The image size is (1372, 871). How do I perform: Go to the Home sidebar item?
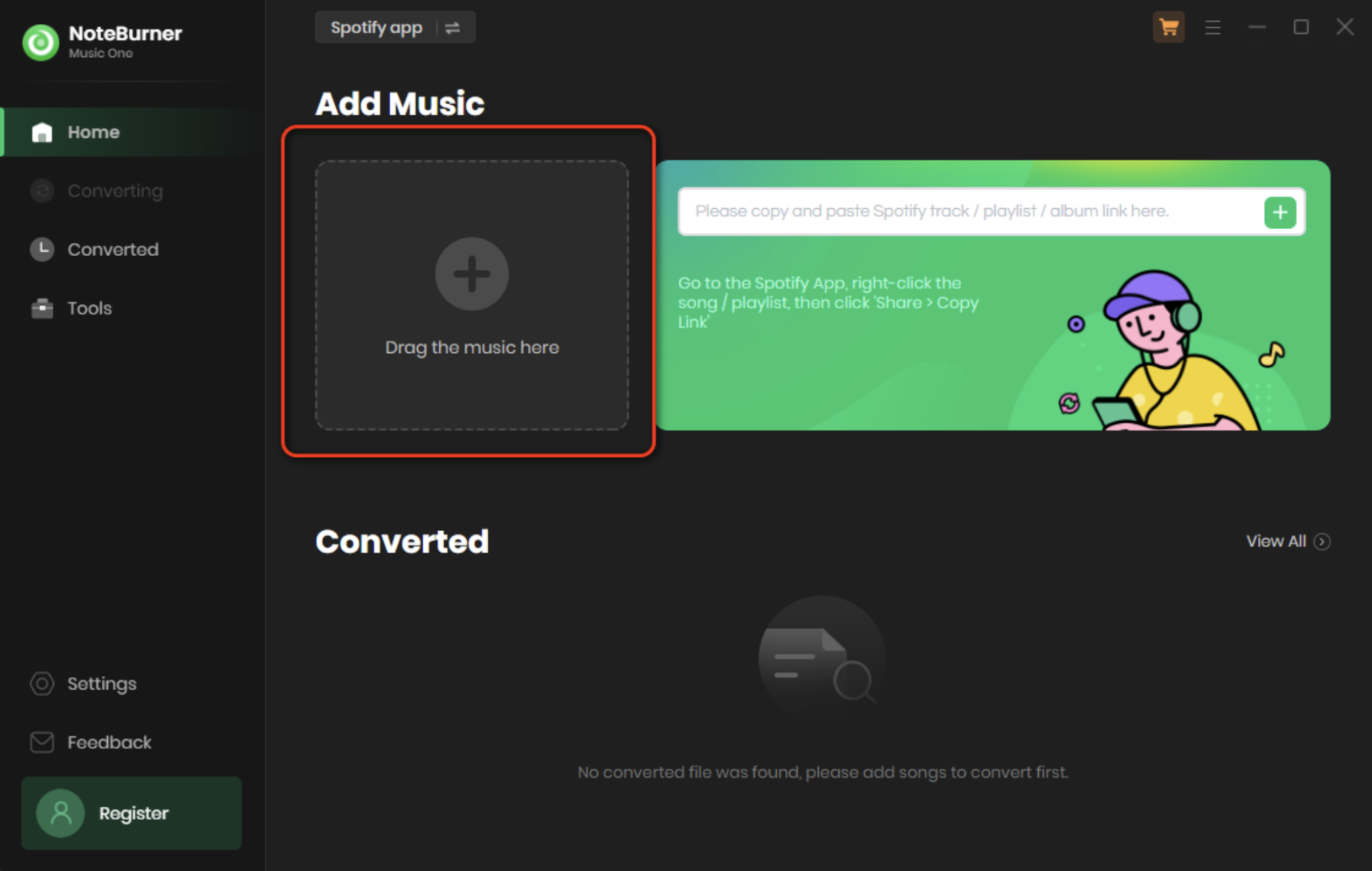[x=133, y=133]
